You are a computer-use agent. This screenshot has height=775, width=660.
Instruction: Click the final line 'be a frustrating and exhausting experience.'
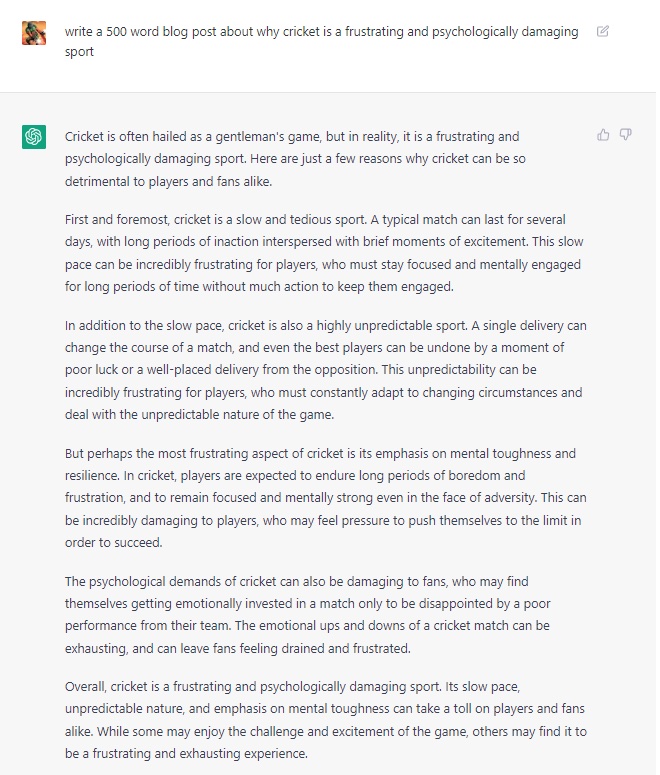186,754
